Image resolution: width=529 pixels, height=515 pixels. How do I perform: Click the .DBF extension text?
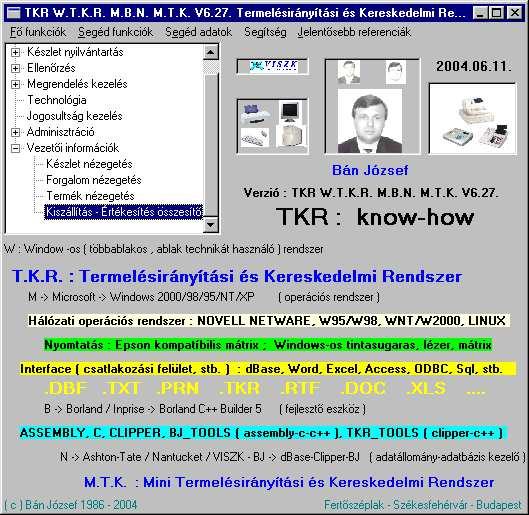[66, 388]
